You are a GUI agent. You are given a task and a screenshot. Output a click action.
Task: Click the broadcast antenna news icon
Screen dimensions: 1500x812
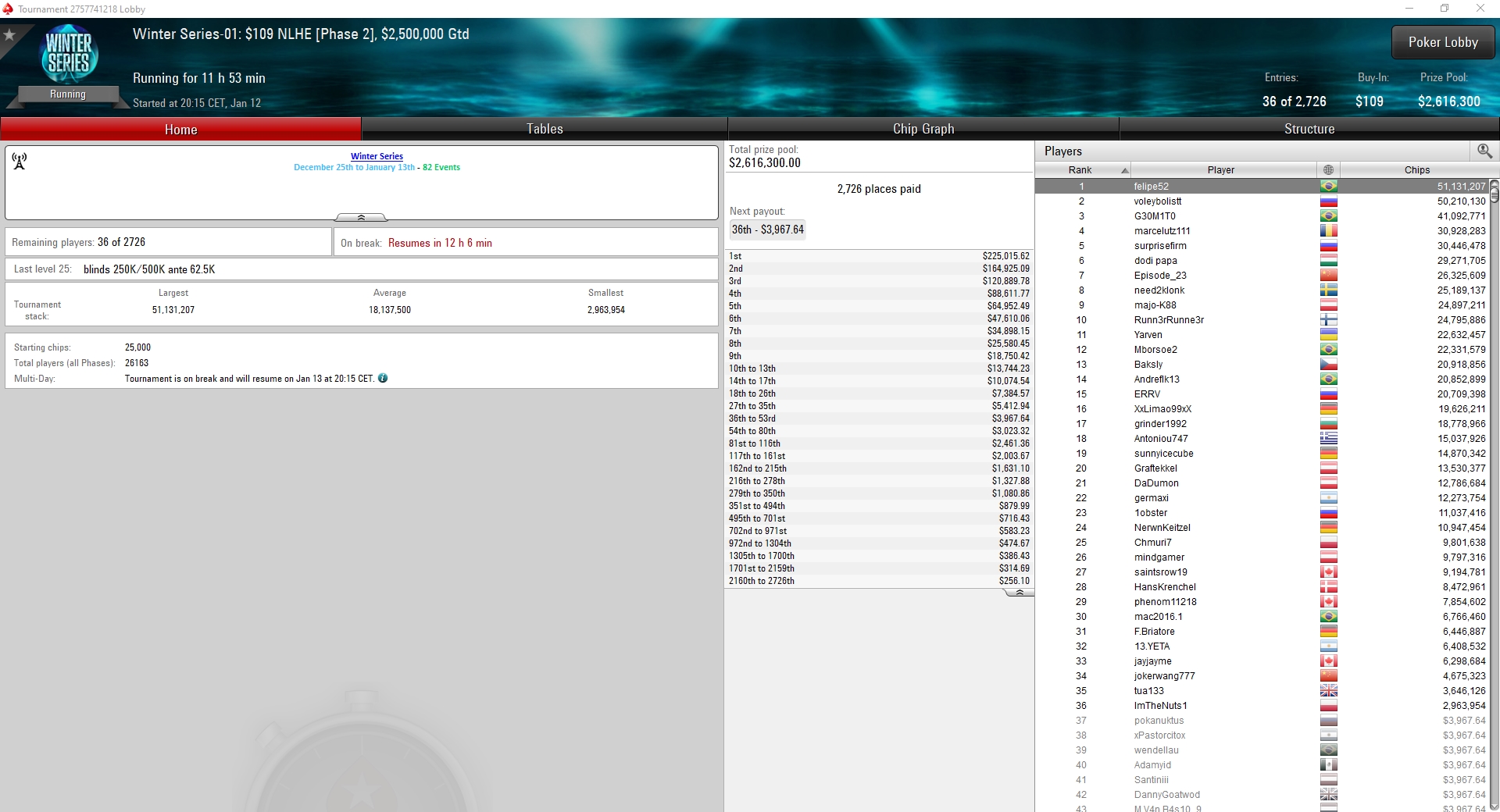tap(20, 161)
